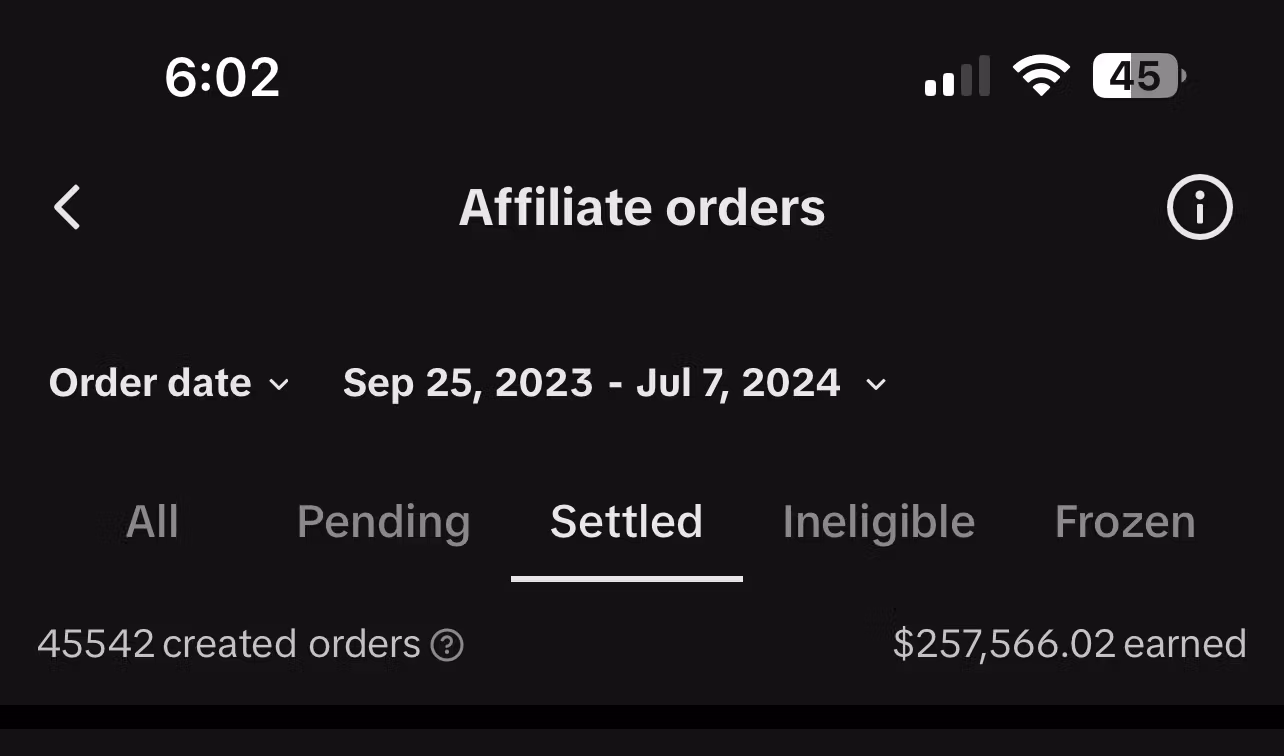Tap the $257,566.02 earned amount
The image size is (1284, 756).
pyautogui.click(x=1069, y=644)
